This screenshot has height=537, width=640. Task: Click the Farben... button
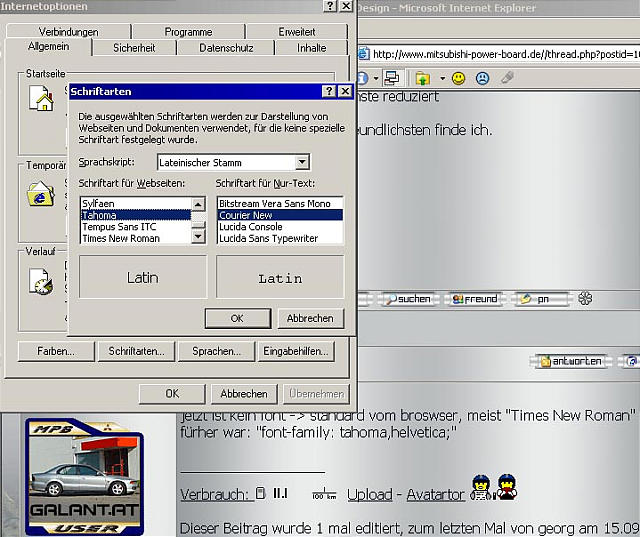coord(56,351)
